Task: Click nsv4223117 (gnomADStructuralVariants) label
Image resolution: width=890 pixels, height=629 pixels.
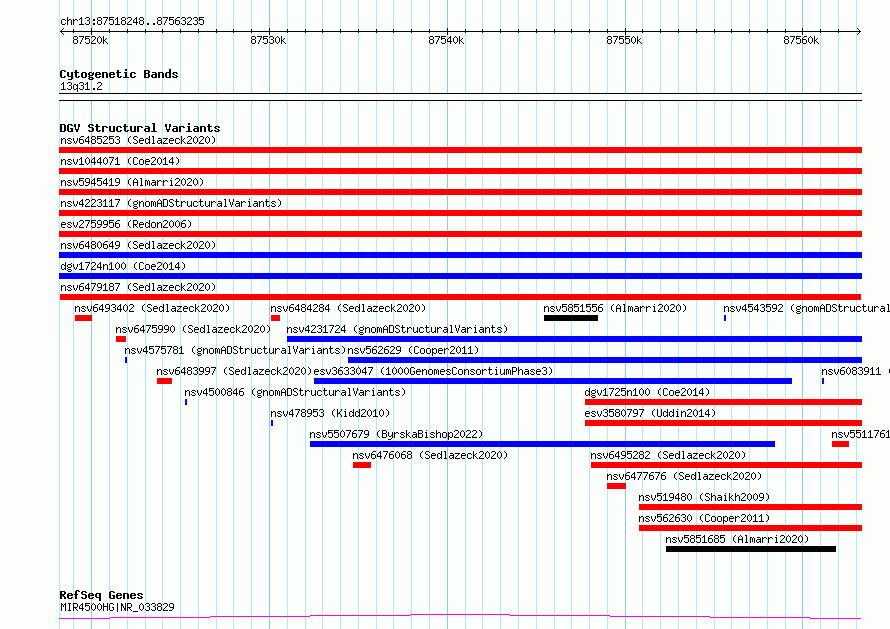Action: click(x=171, y=203)
